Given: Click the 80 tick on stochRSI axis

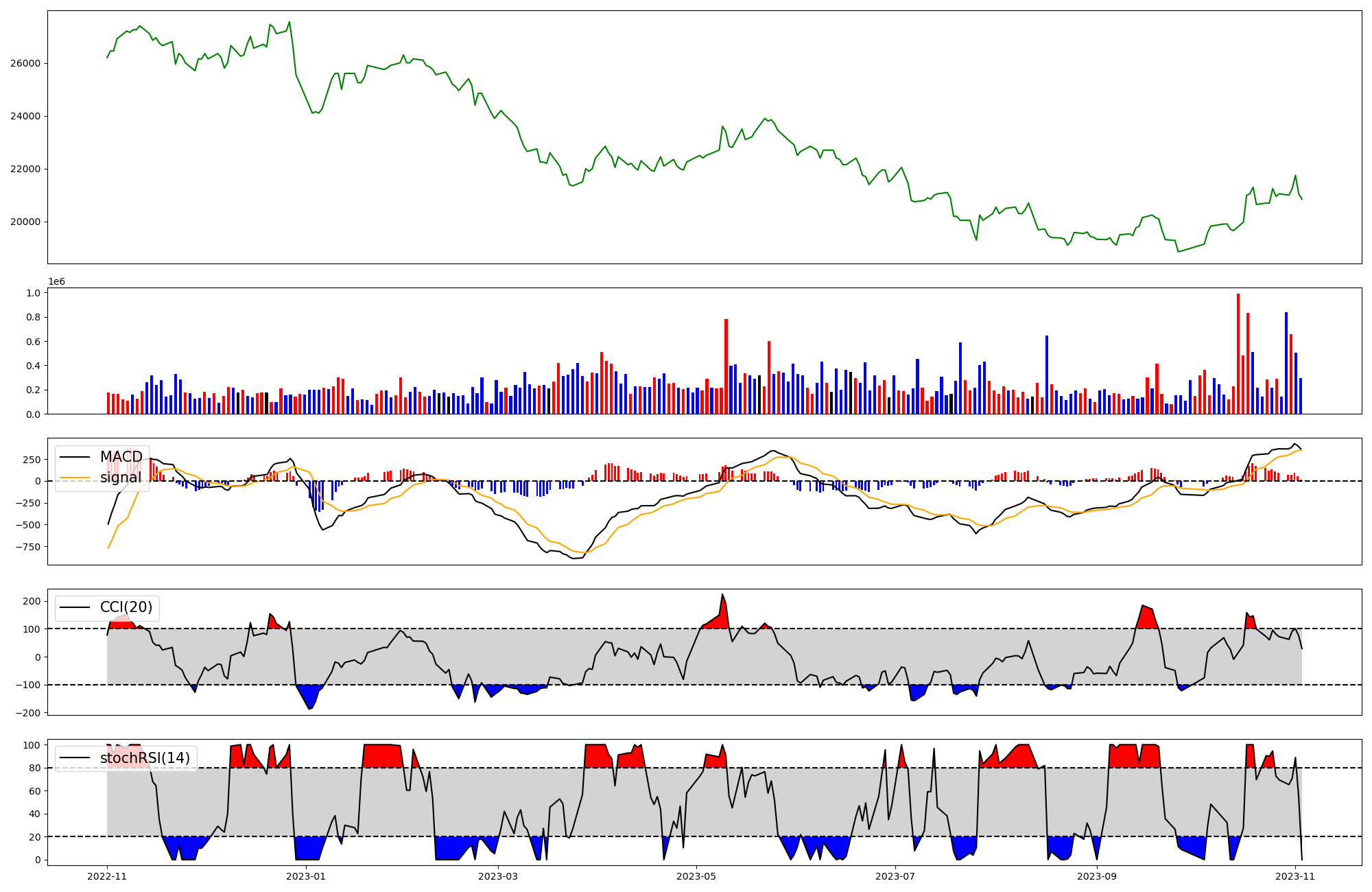Looking at the screenshot, I should pyautogui.click(x=35, y=768).
